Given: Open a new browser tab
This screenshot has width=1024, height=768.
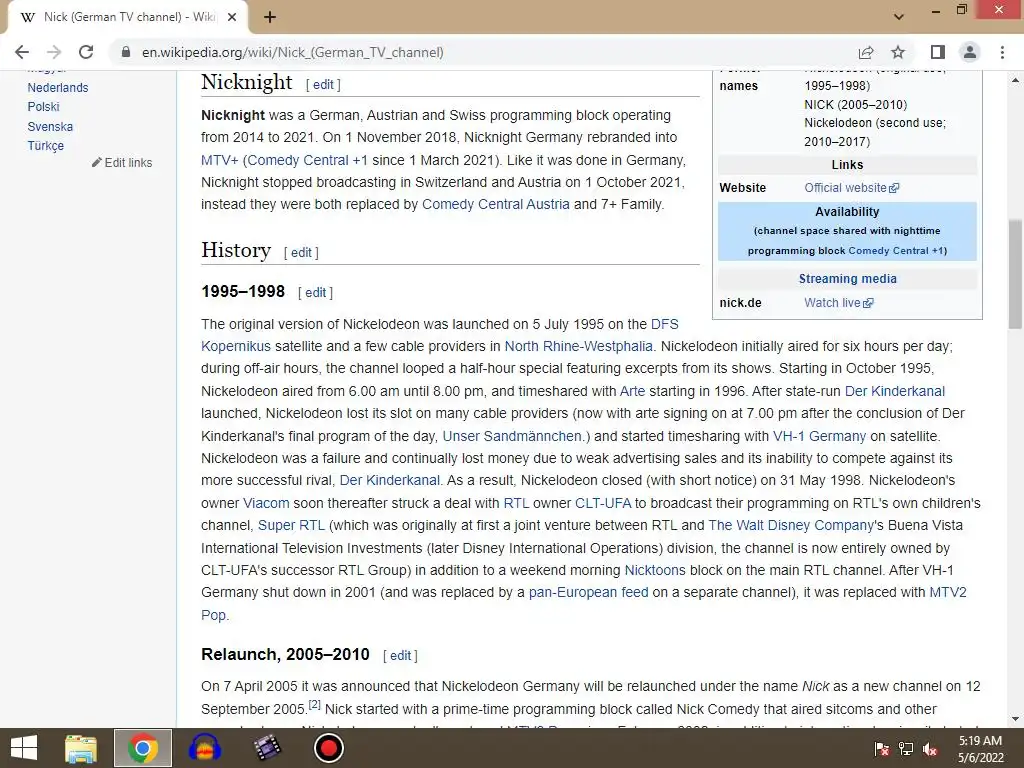Looking at the screenshot, I should click(270, 17).
